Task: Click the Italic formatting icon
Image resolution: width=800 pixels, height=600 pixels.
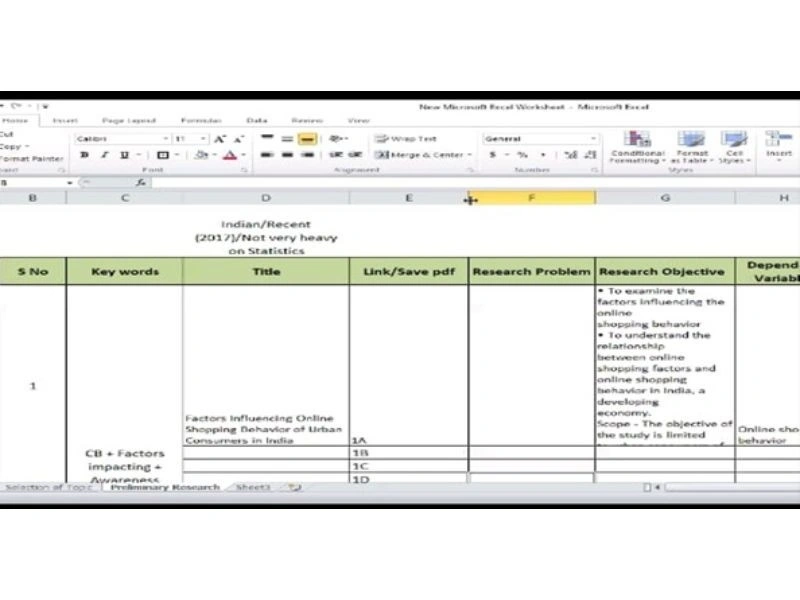Action: [104, 155]
